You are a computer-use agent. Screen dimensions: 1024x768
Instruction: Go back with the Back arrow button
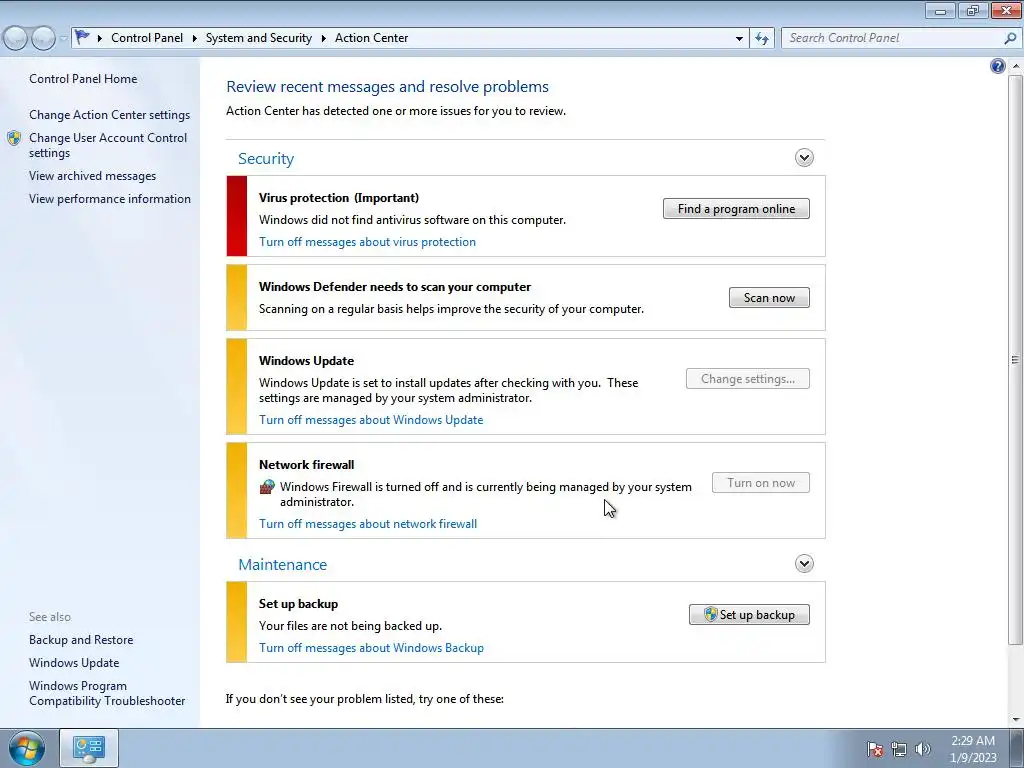[15, 38]
